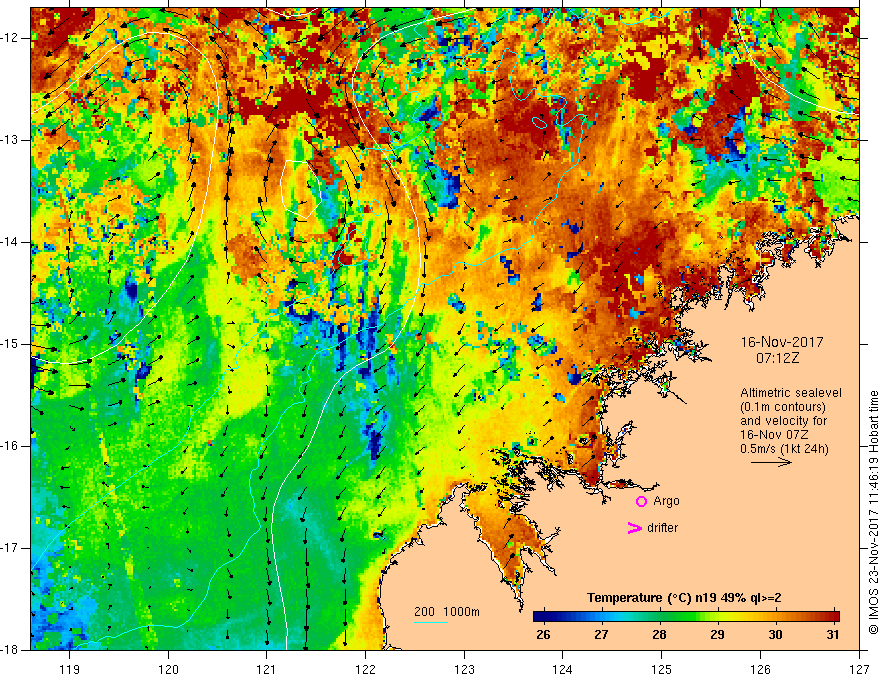Click latitude axis label -15
880x680 pixels.
[x=11, y=344]
